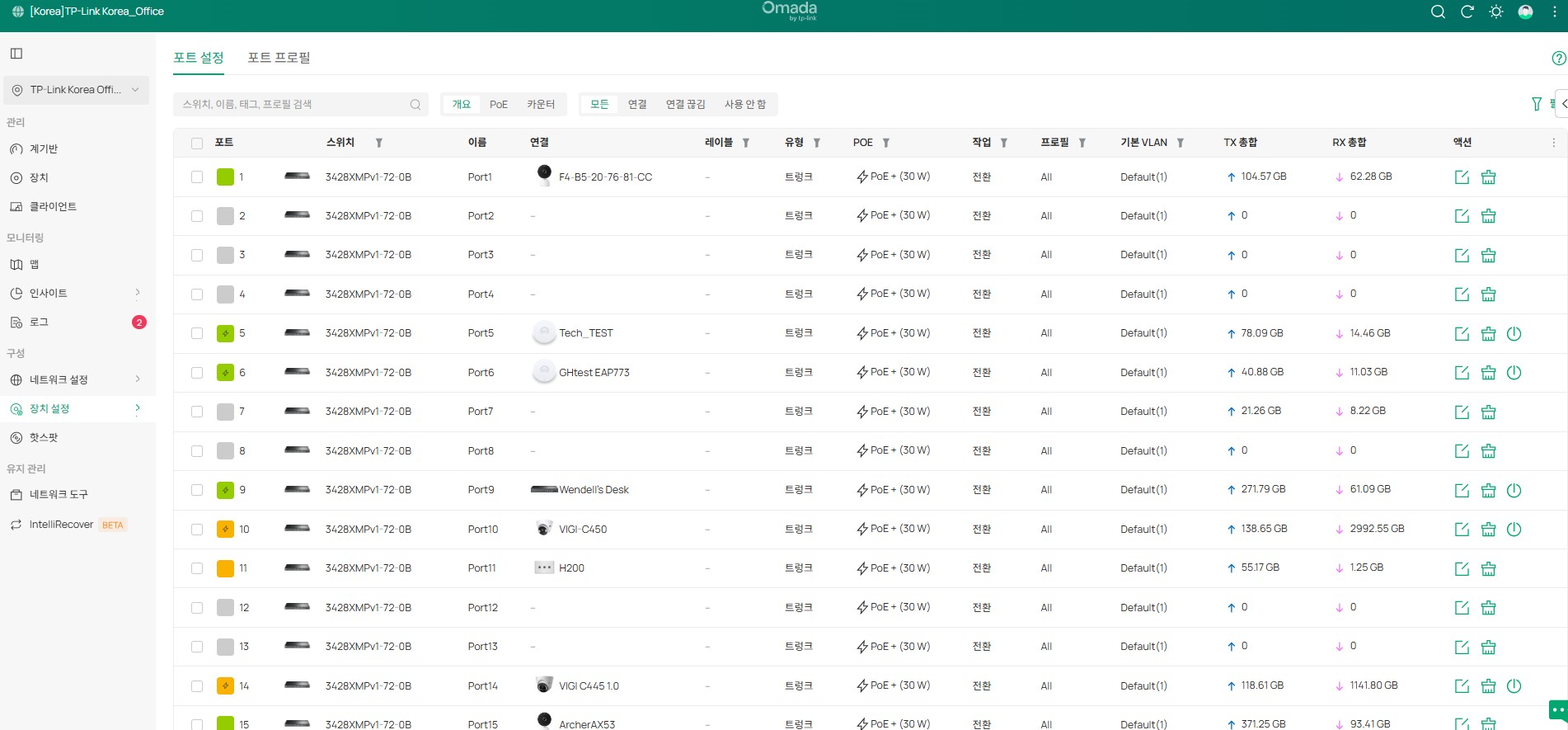Filter the 기본 VLAN column
This screenshot has height=730, width=1568.
[1180, 143]
